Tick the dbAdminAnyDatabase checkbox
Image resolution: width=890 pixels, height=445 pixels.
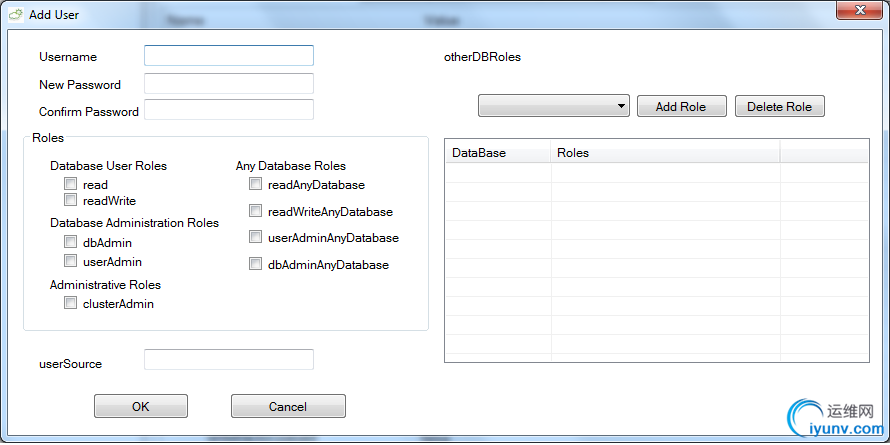click(x=255, y=264)
